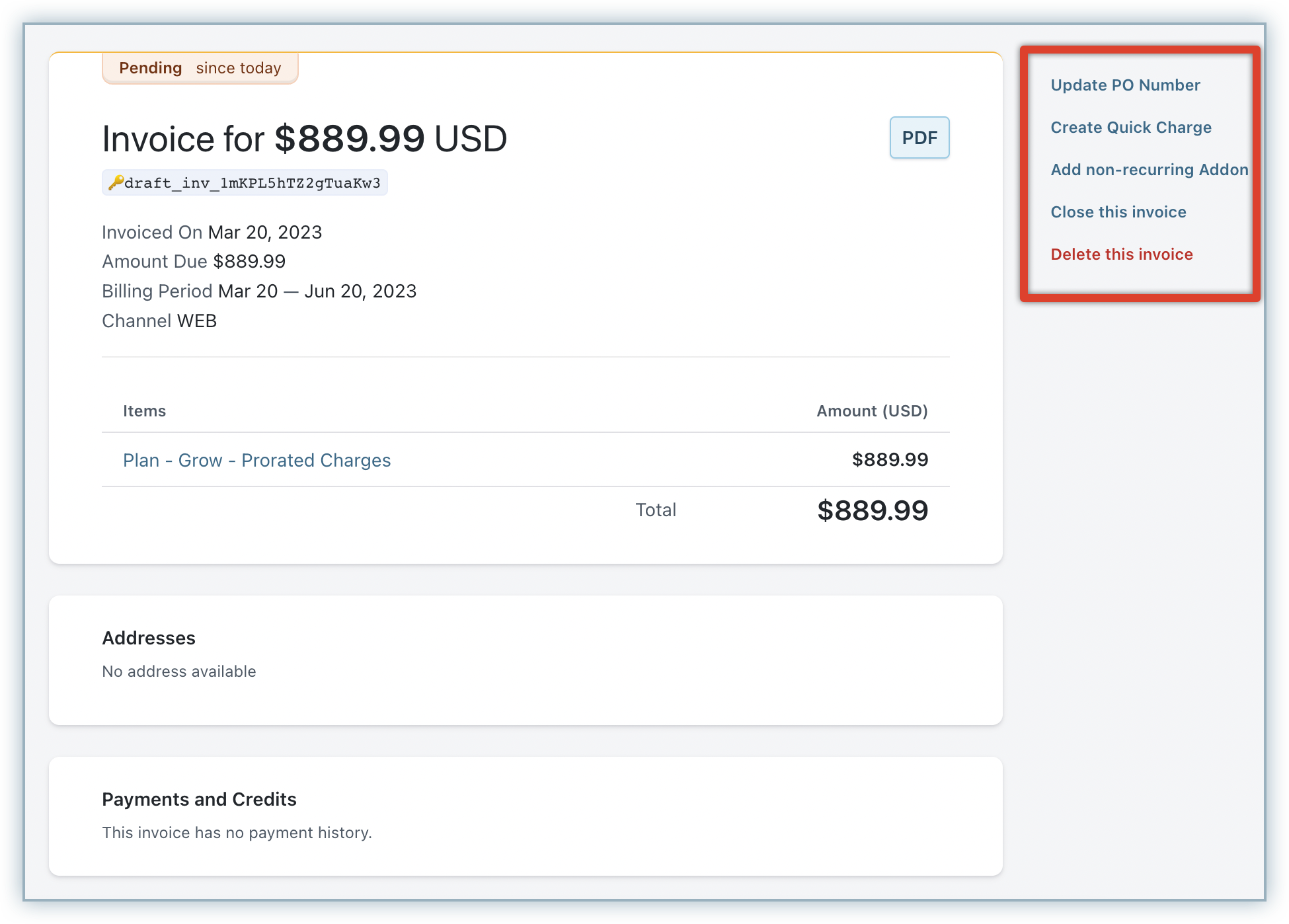This screenshot has height=924, width=1289.
Task: Click the key icon beside invoice ID
Action: (x=116, y=182)
